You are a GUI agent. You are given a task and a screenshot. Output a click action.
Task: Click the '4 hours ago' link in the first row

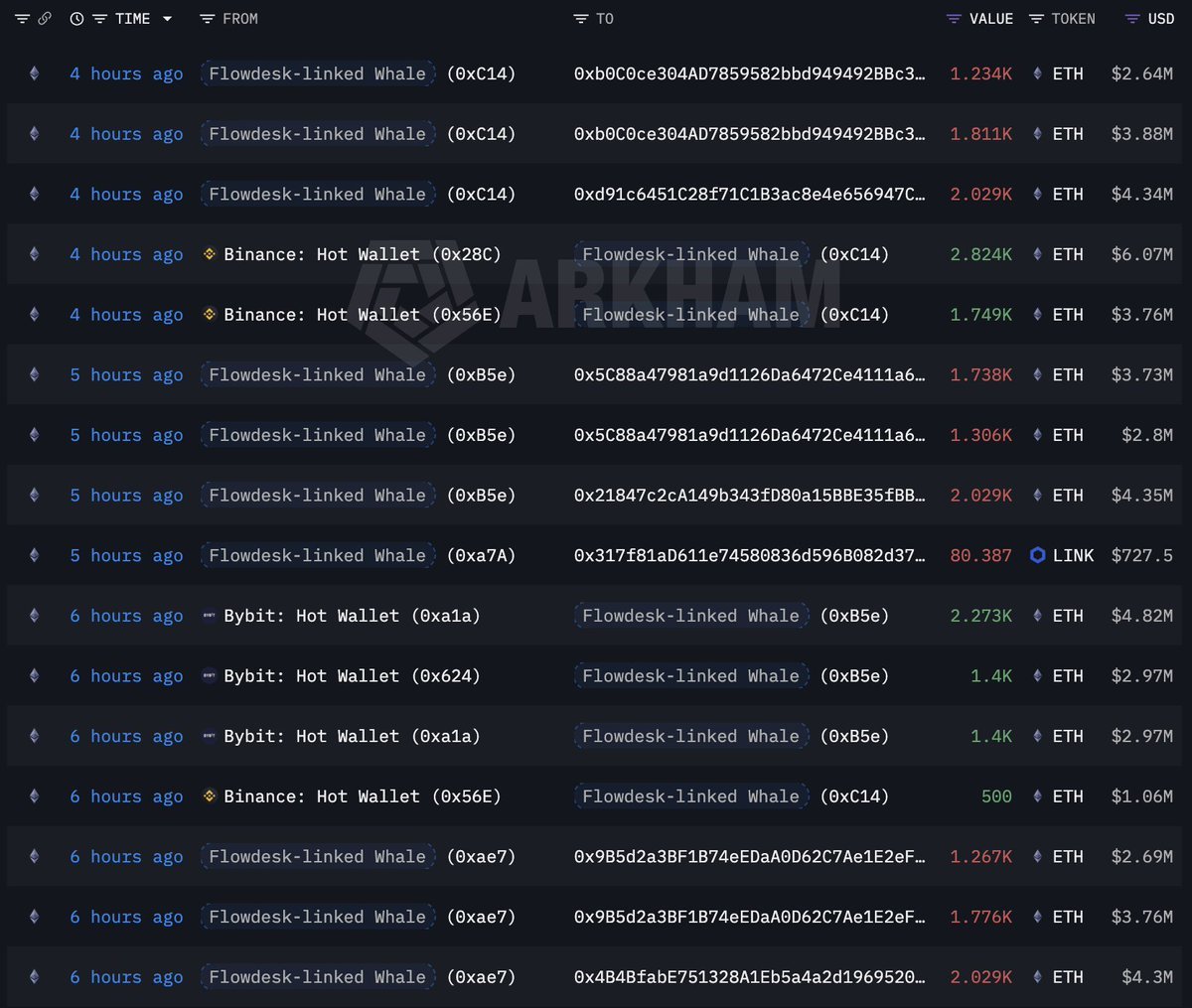[126, 73]
